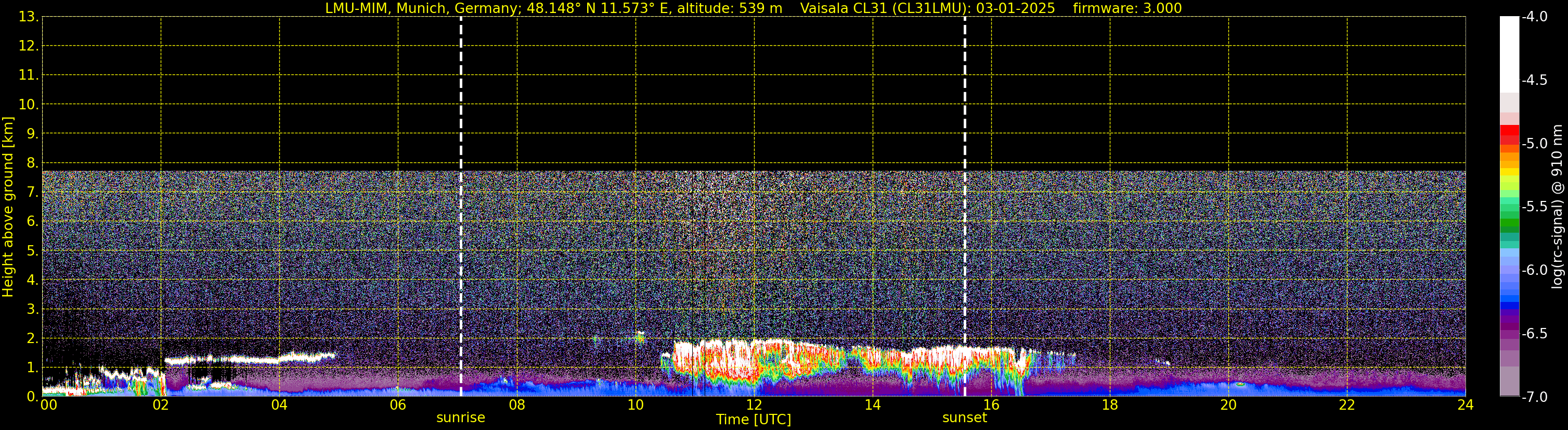
Task: Click the "Time [UTC]" axis title
Action: coord(754,420)
